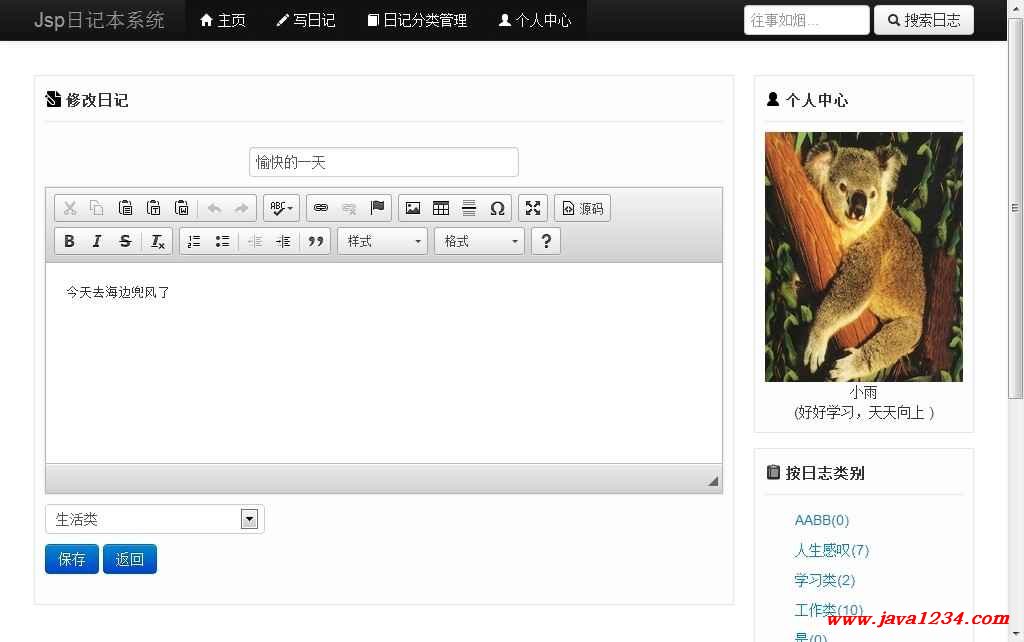The image size is (1024, 642).
Task: Open the AABB(0) category link
Action: [x=822, y=521]
